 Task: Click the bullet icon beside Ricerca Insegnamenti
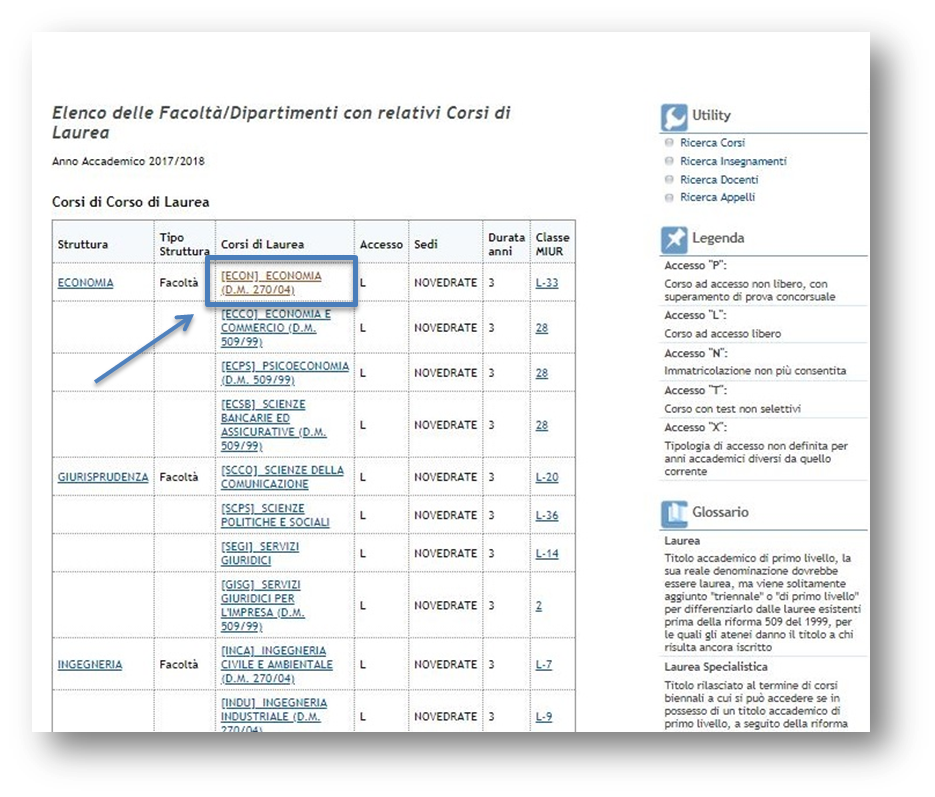(x=669, y=161)
